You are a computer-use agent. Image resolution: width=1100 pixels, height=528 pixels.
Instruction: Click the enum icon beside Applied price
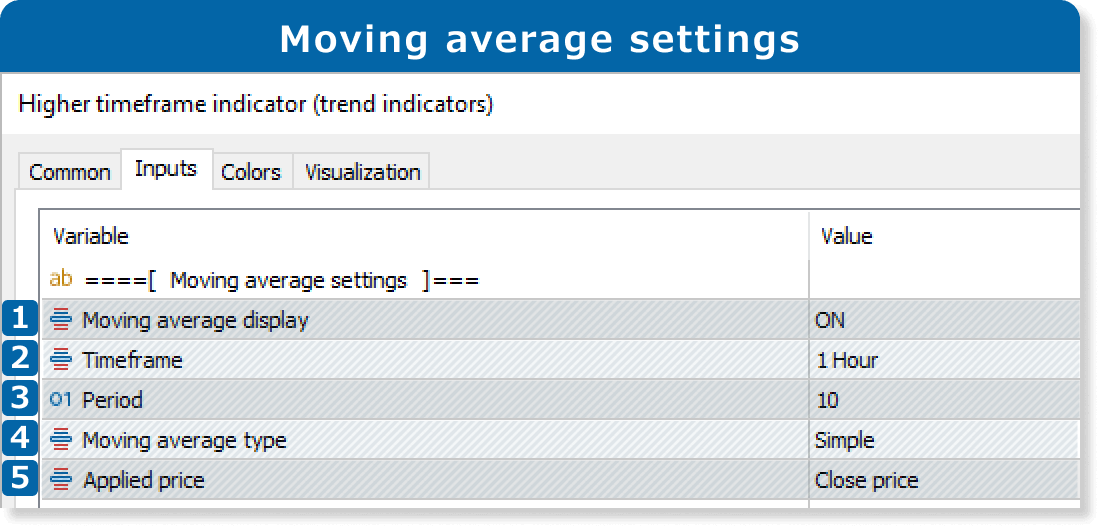tap(61, 480)
